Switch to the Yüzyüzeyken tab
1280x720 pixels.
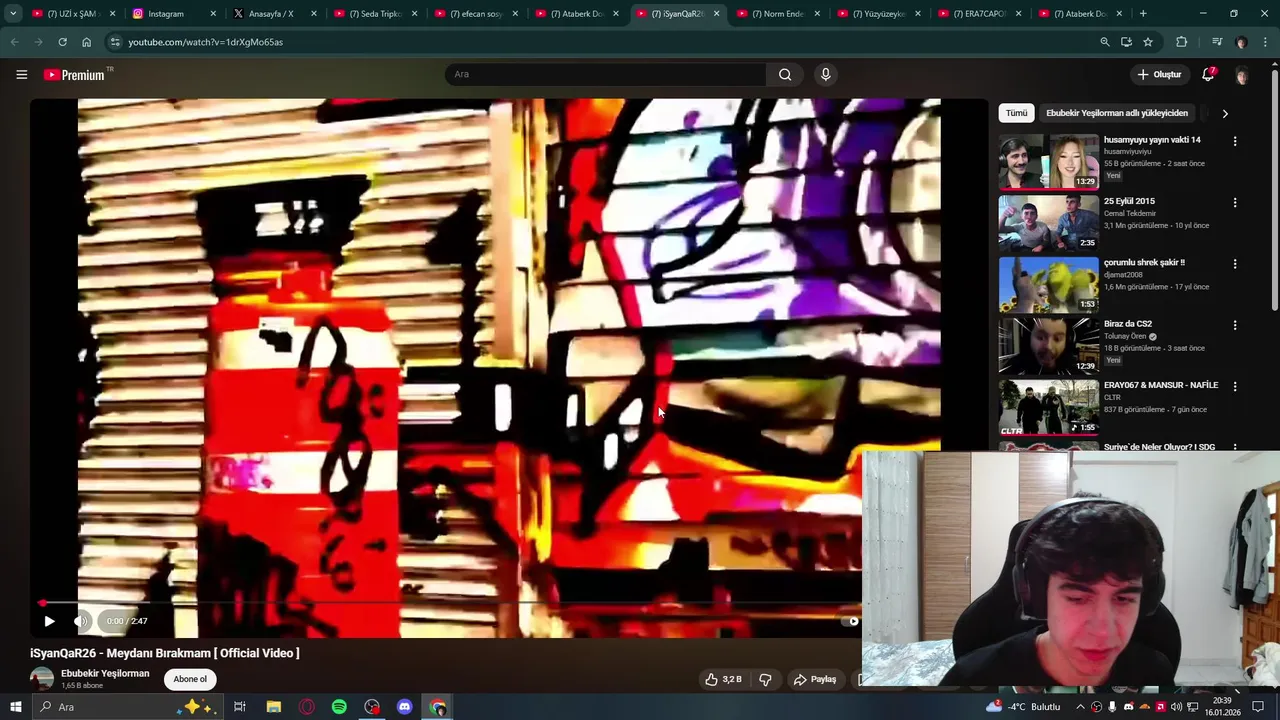point(878,14)
